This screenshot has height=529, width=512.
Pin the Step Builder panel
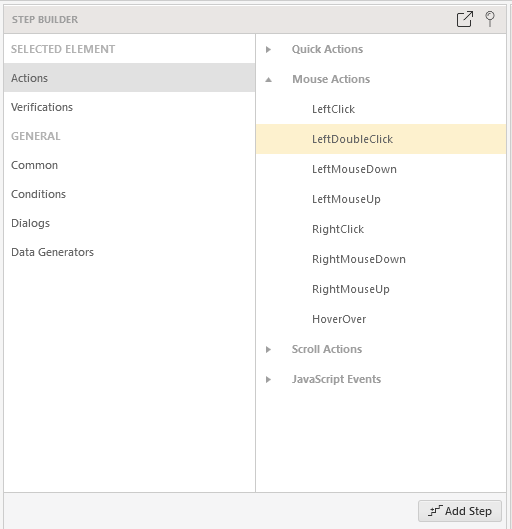coord(490,19)
